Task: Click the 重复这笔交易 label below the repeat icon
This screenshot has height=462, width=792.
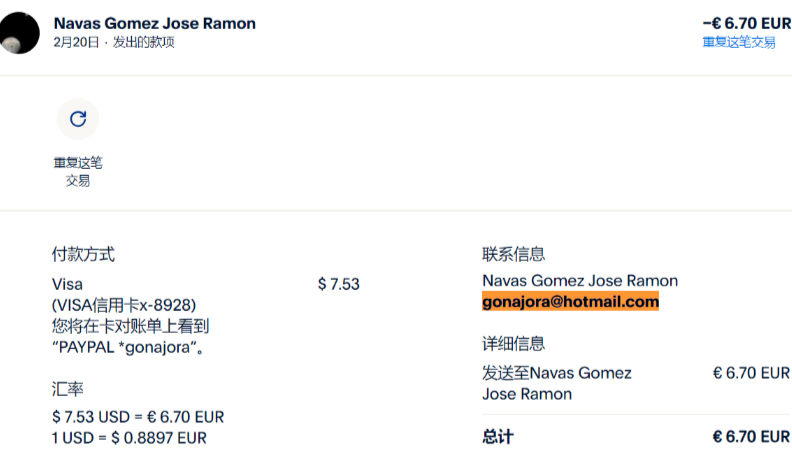Action: (x=78, y=171)
